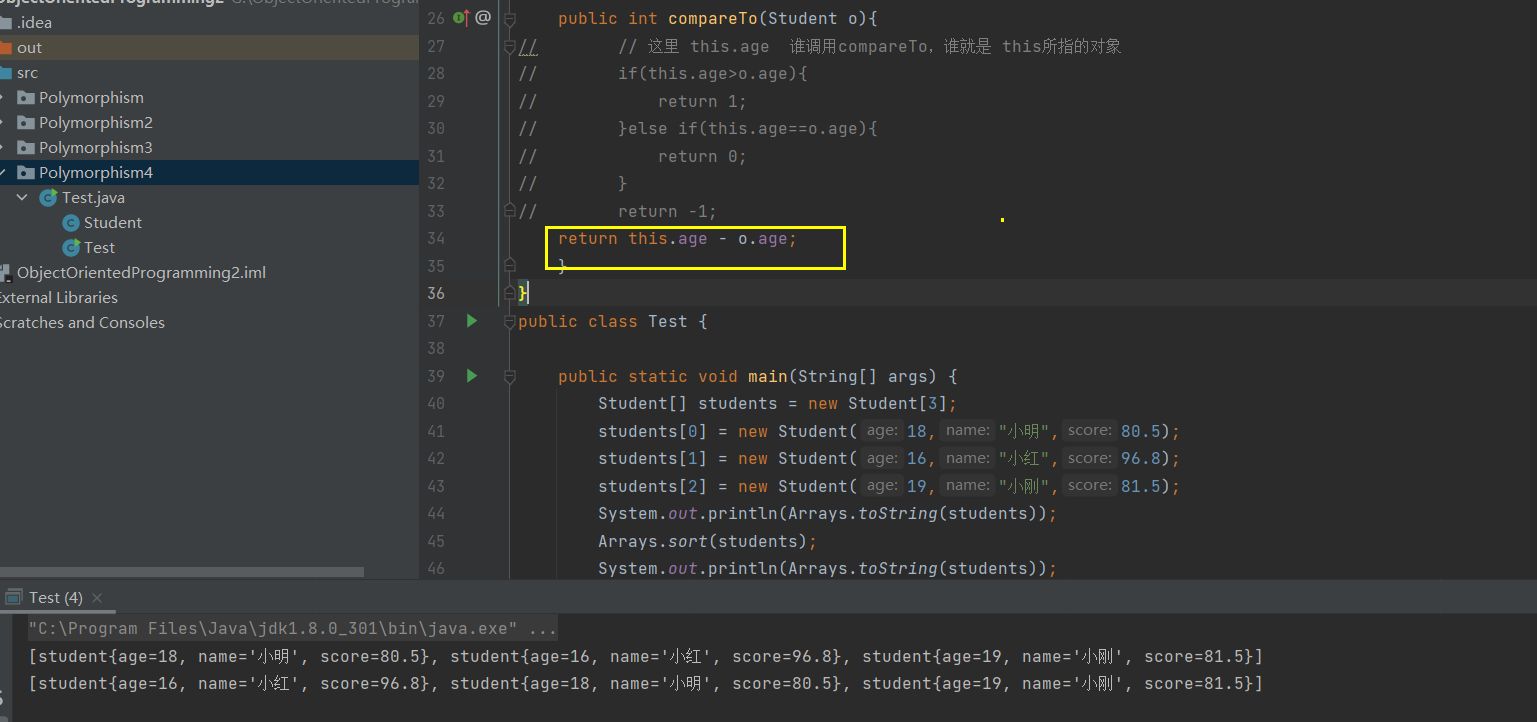This screenshot has height=722, width=1537.
Task: Click commented 'return -1;' on line 33
Action: click(668, 211)
